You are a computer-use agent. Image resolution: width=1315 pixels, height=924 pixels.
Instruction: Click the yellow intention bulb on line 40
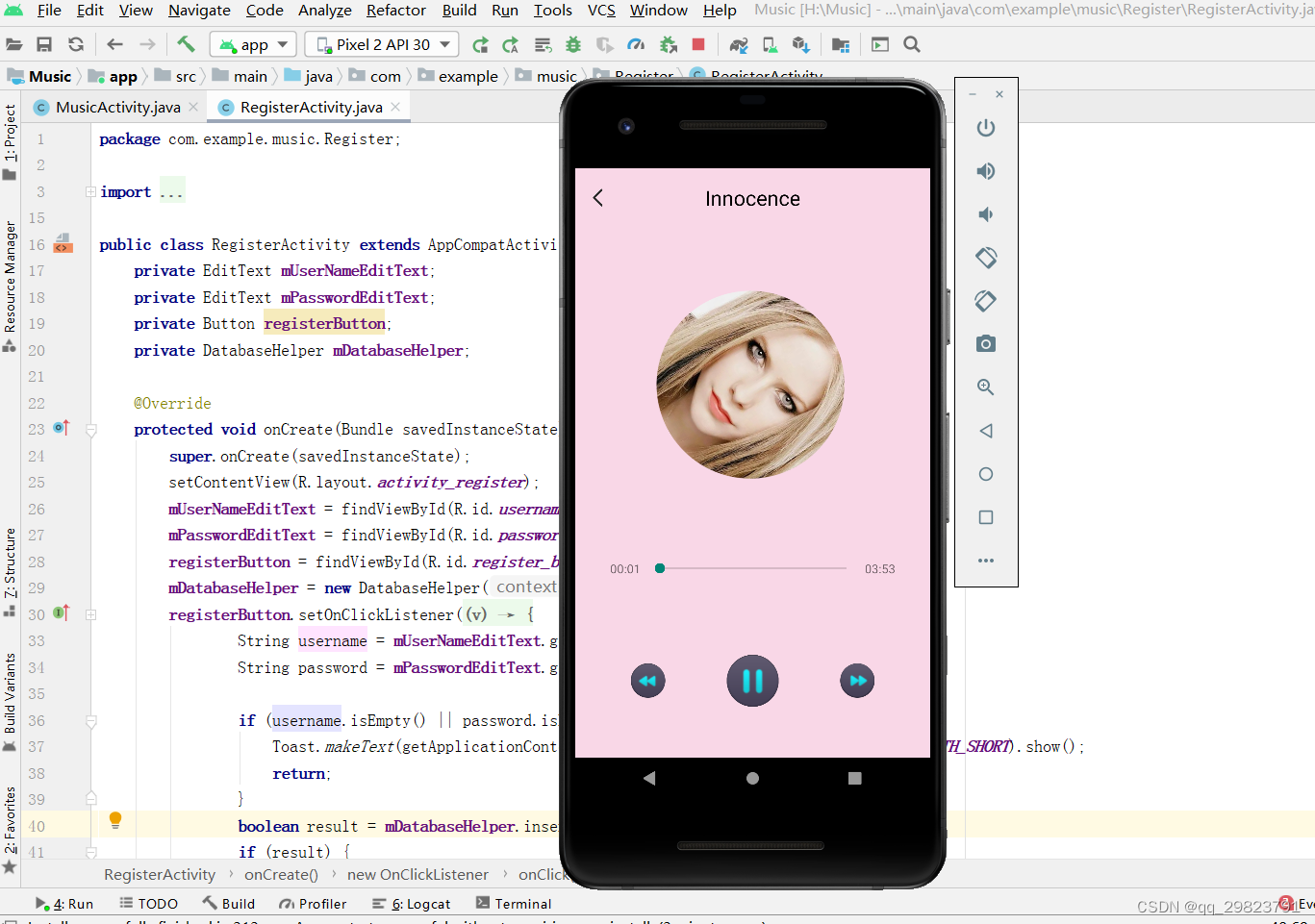click(x=115, y=820)
